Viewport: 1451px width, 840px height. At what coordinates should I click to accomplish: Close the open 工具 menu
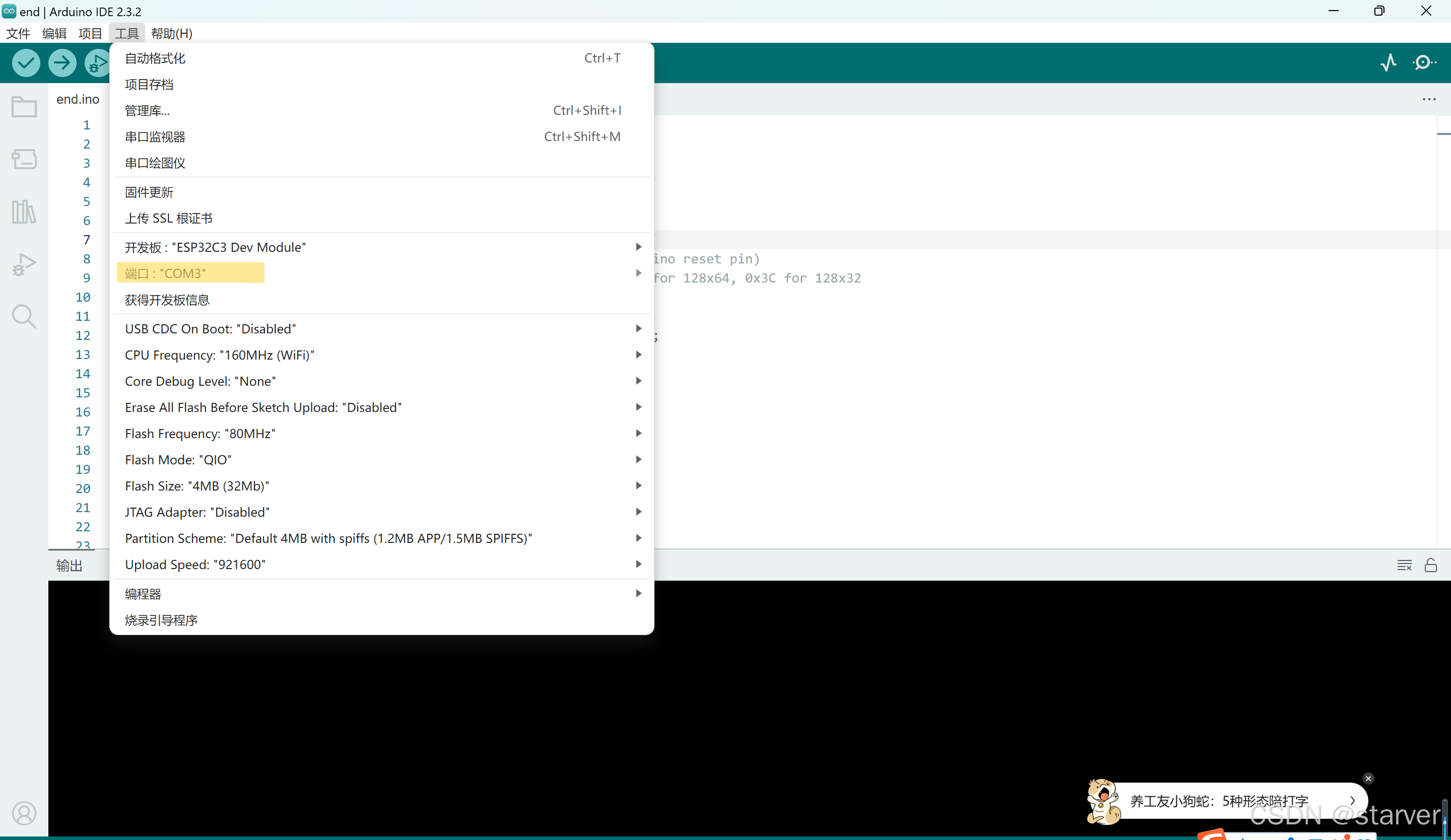[126, 33]
